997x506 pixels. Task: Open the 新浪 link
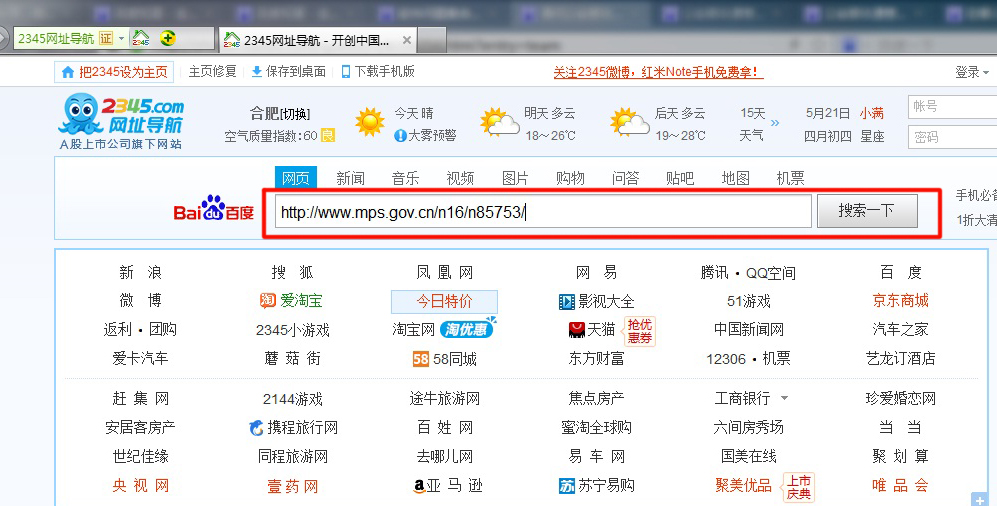tap(141, 272)
